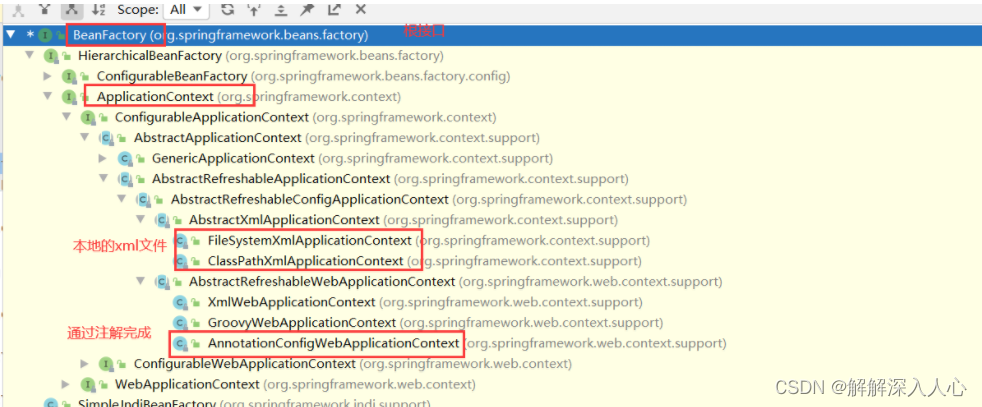Screen dimensions: 982x407
Task: Click the class icon beside AbstractXmlApplicationContext
Action: point(162,220)
